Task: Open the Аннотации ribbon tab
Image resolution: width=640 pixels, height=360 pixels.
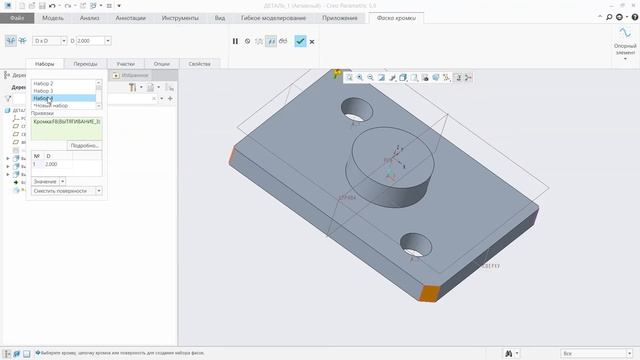Action: click(x=131, y=18)
